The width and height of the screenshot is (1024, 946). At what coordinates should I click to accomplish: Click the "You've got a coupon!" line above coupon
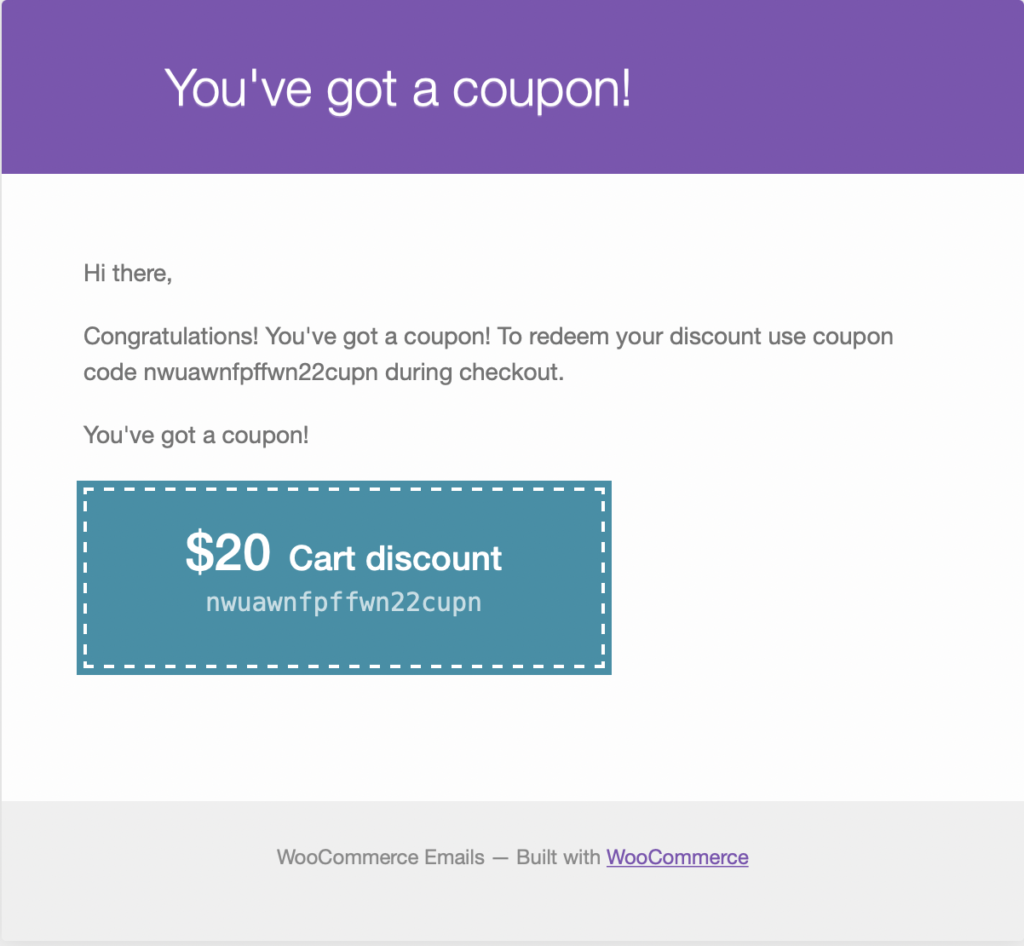(196, 435)
